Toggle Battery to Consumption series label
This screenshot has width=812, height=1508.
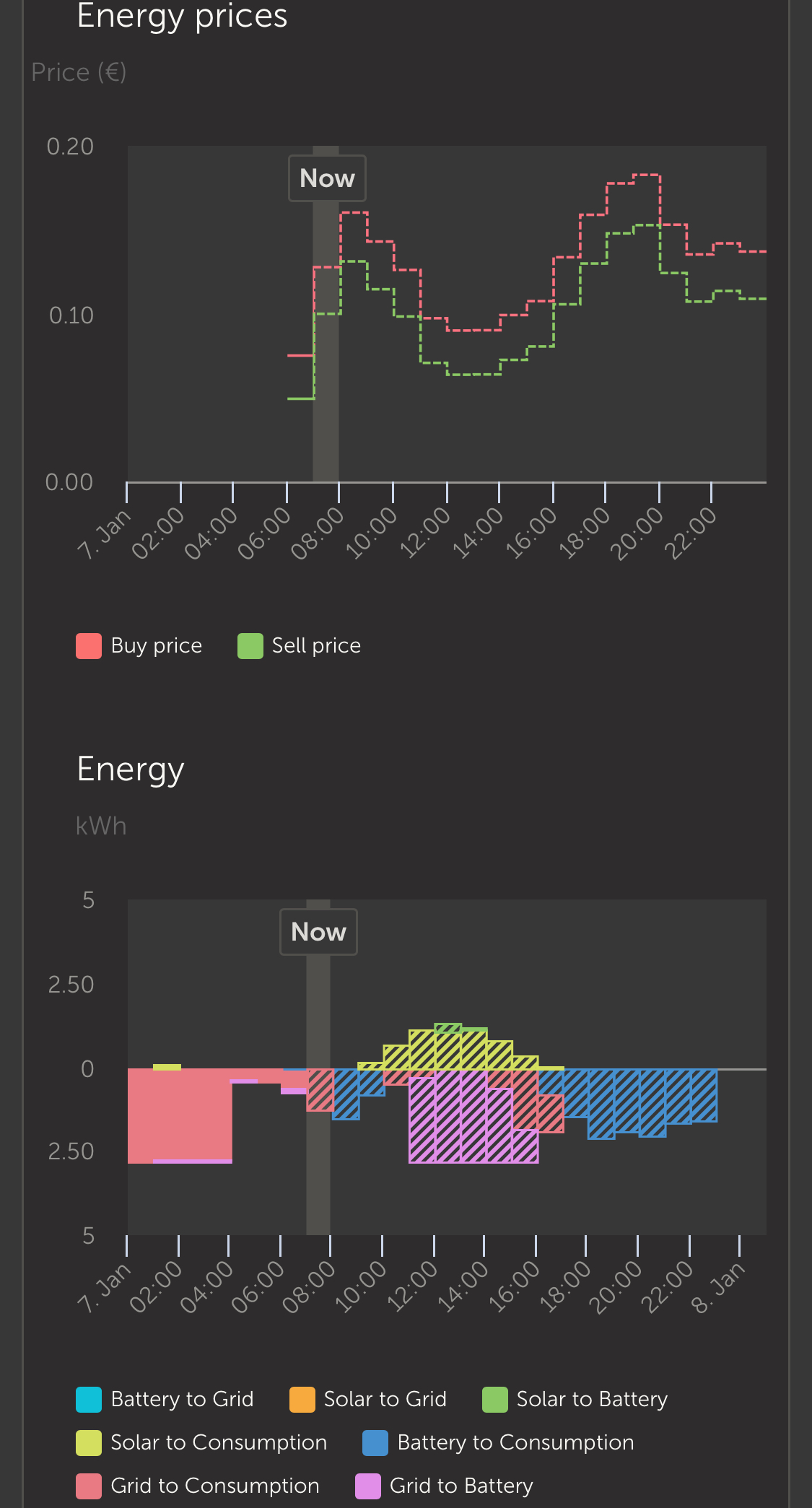click(515, 1443)
